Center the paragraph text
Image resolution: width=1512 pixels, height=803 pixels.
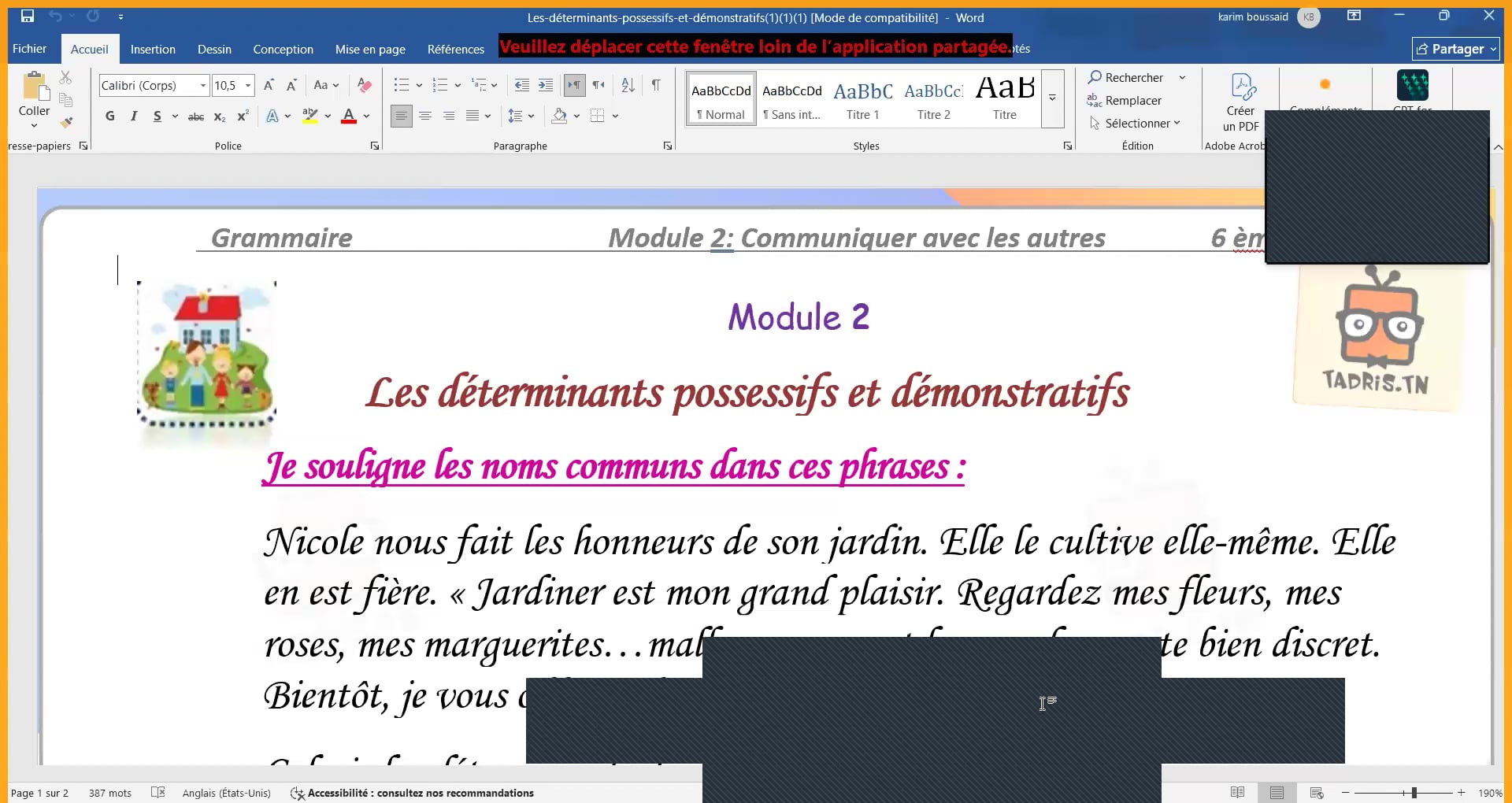coord(425,117)
